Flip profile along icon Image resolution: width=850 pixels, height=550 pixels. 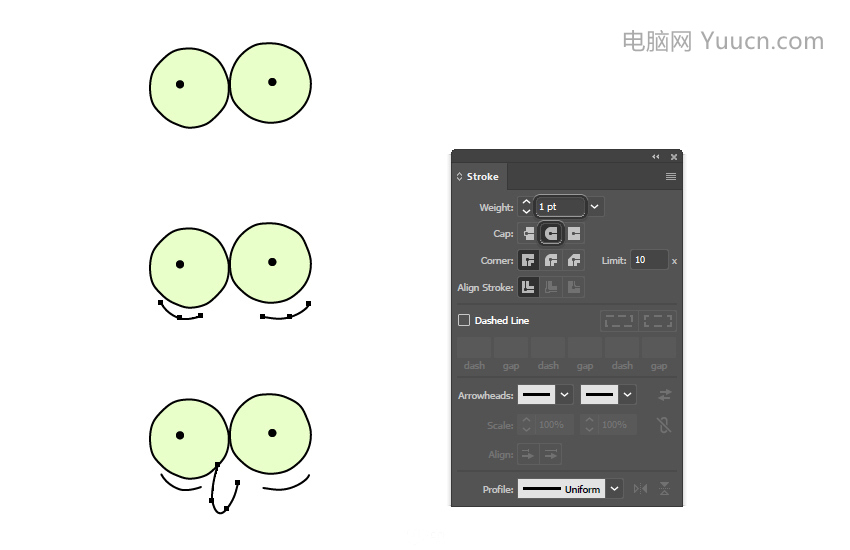[640, 489]
